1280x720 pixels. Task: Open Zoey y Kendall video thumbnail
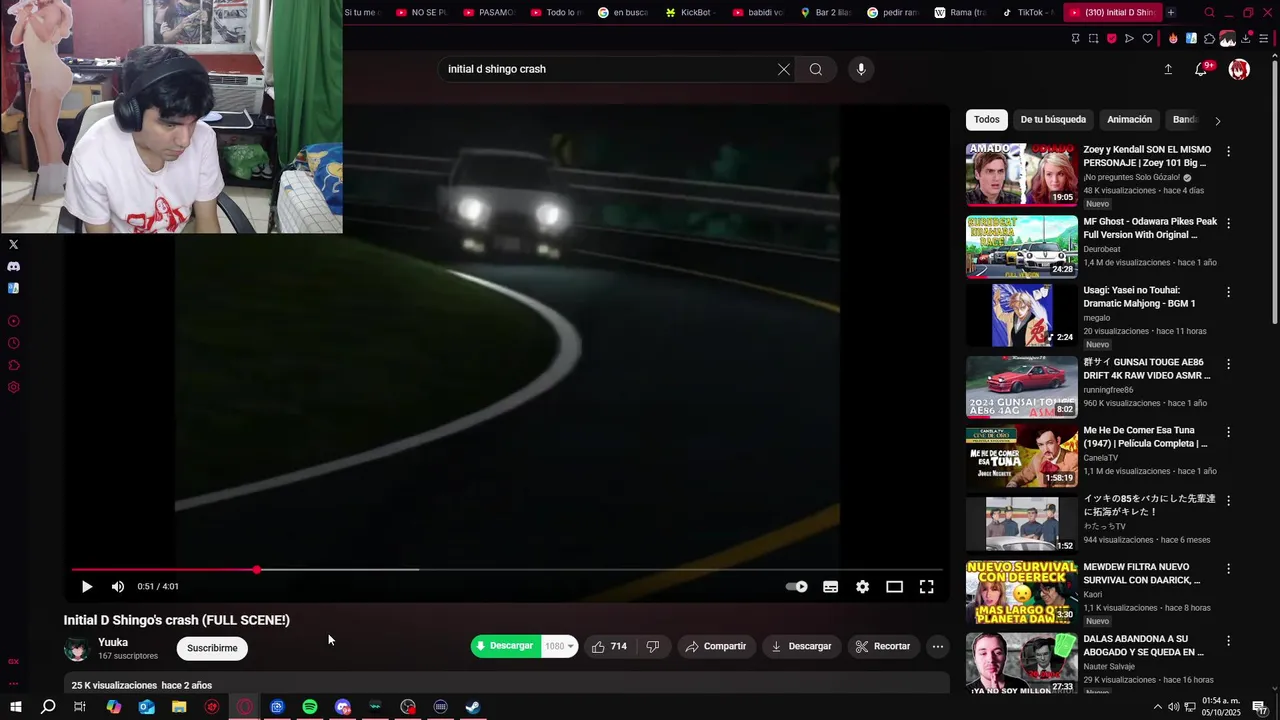(x=1022, y=174)
